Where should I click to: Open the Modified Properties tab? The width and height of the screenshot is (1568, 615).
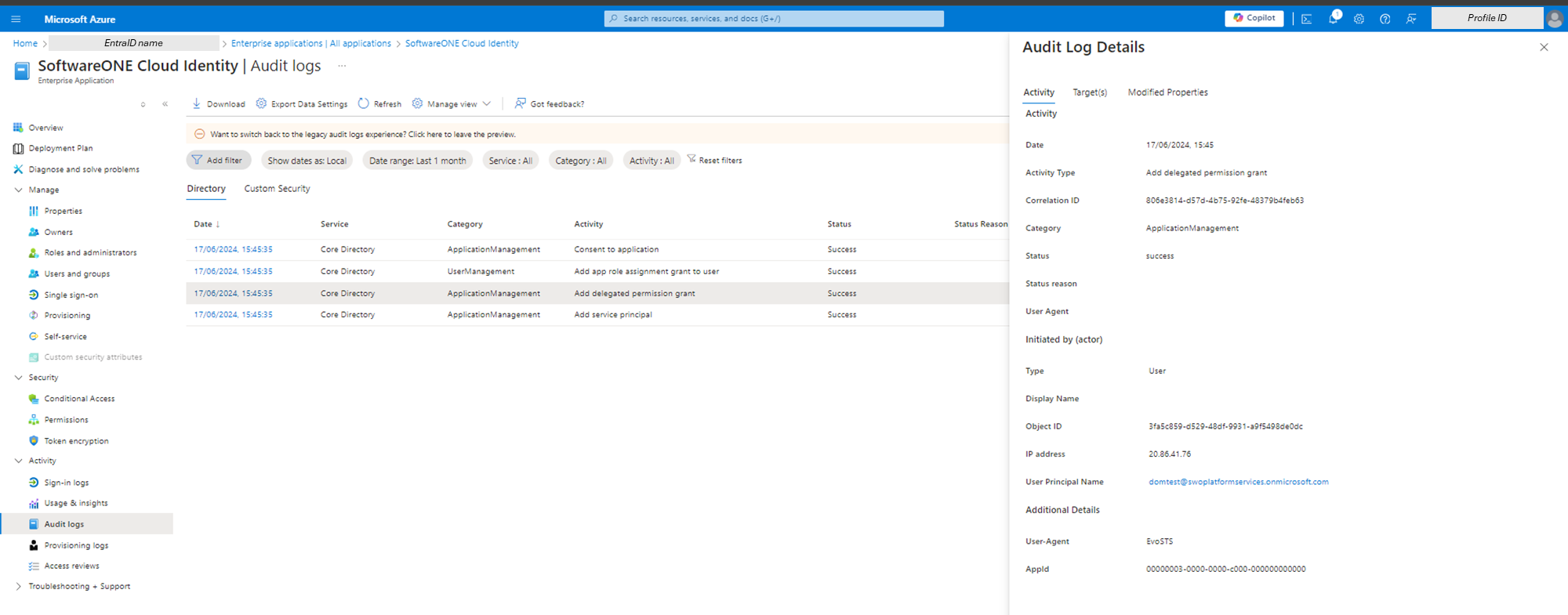(1167, 92)
